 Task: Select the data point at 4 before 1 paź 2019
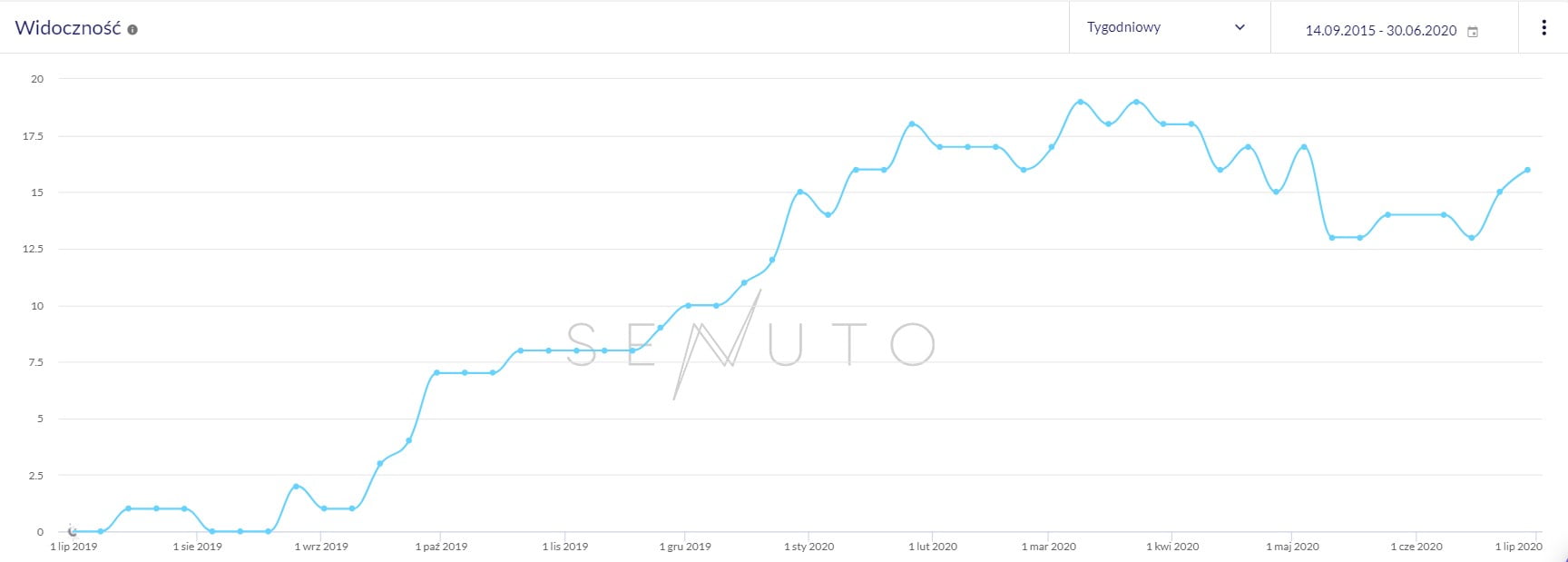pos(408,441)
